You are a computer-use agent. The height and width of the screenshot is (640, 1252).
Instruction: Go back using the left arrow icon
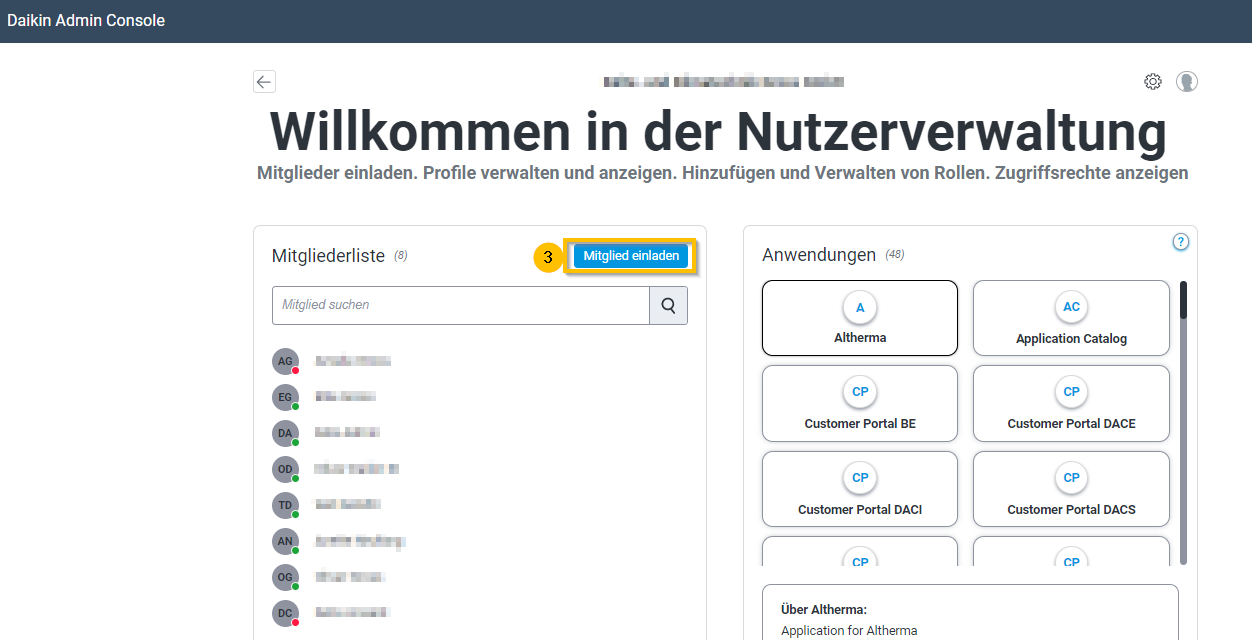[x=264, y=82]
